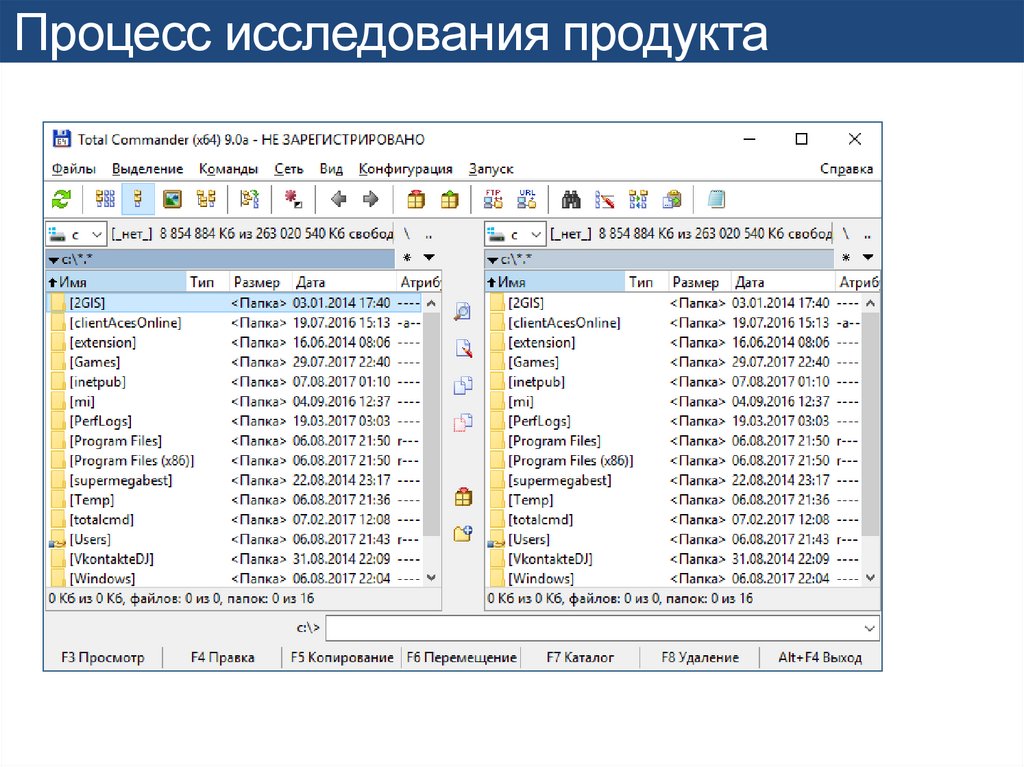The width and height of the screenshot is (1024, 767).
Task: Open the URL new FTP connection icon
Action: [526, 199]
